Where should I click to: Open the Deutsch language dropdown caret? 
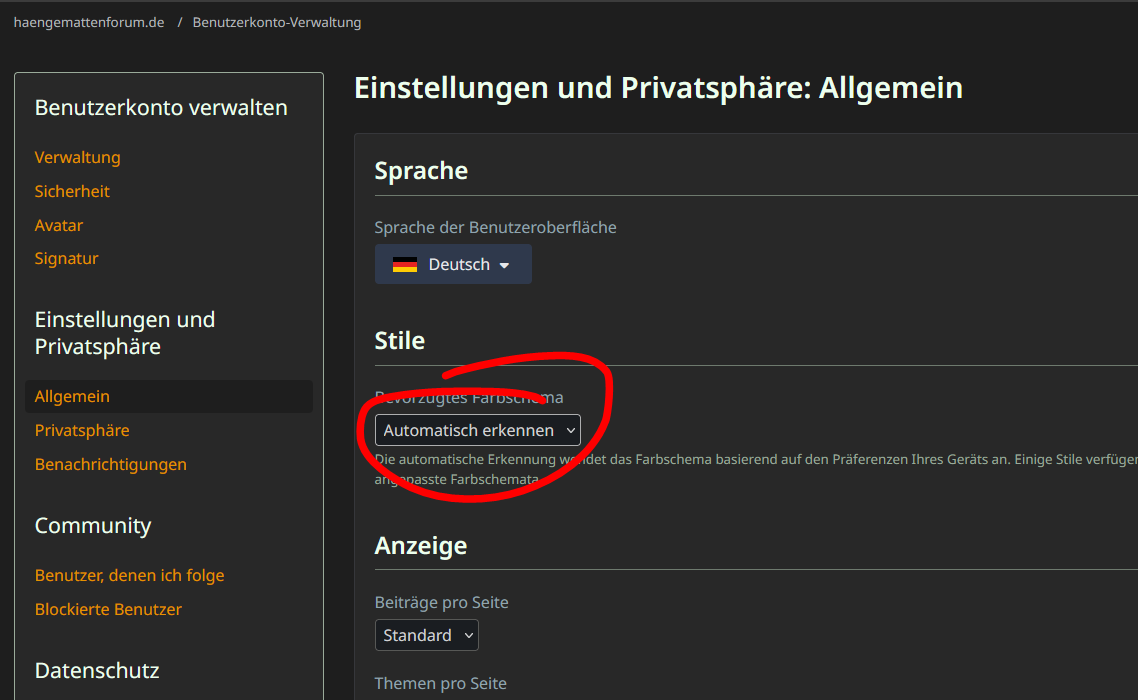point(504,266)
